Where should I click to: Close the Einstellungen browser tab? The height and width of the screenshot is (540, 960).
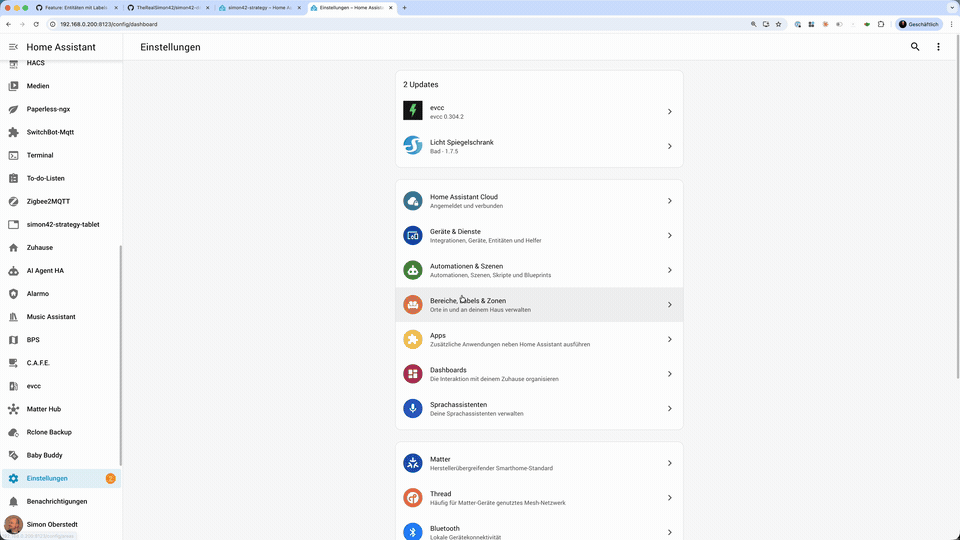point(391,8)
